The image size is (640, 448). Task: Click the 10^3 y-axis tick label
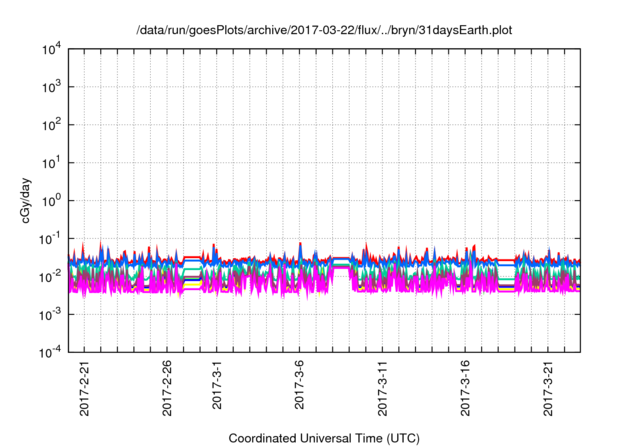pos(52,88)
